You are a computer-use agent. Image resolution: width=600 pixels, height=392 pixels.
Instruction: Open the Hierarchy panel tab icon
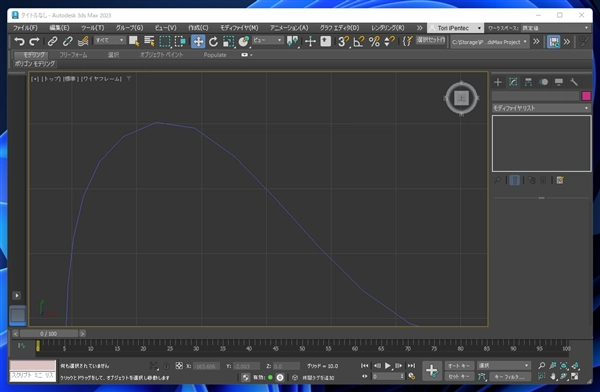coord(528,82)
